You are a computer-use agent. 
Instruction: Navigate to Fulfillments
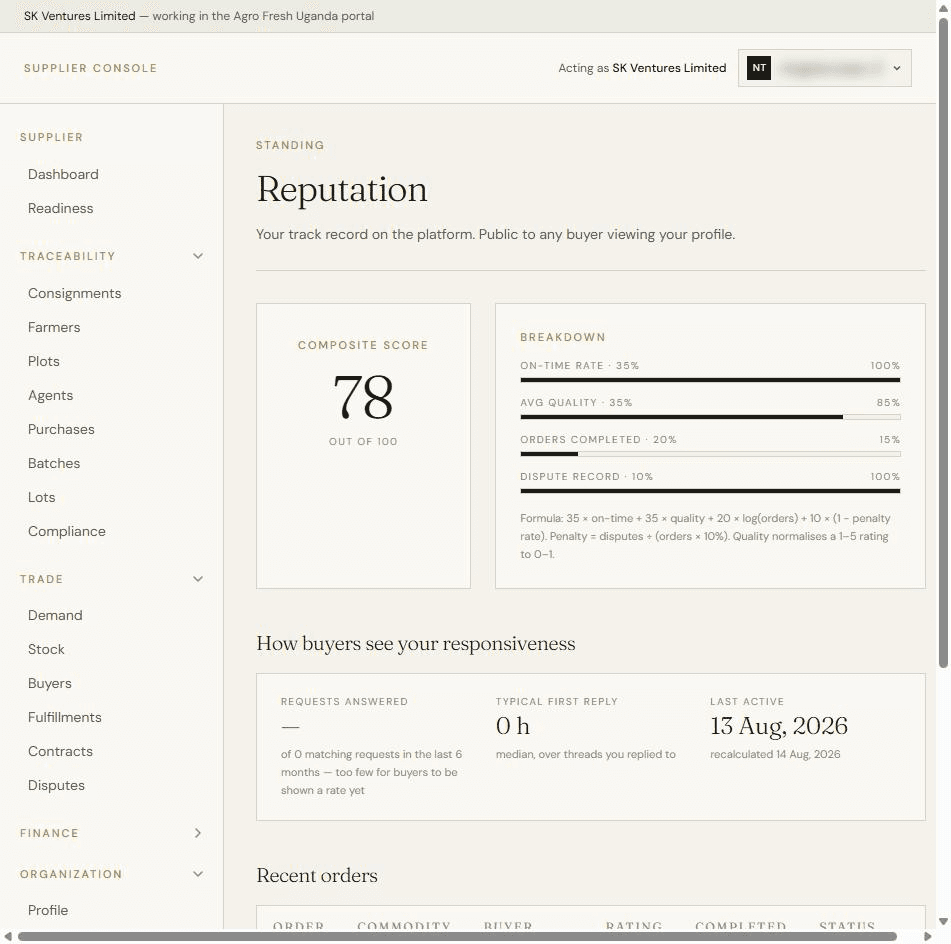click(65, 717)
